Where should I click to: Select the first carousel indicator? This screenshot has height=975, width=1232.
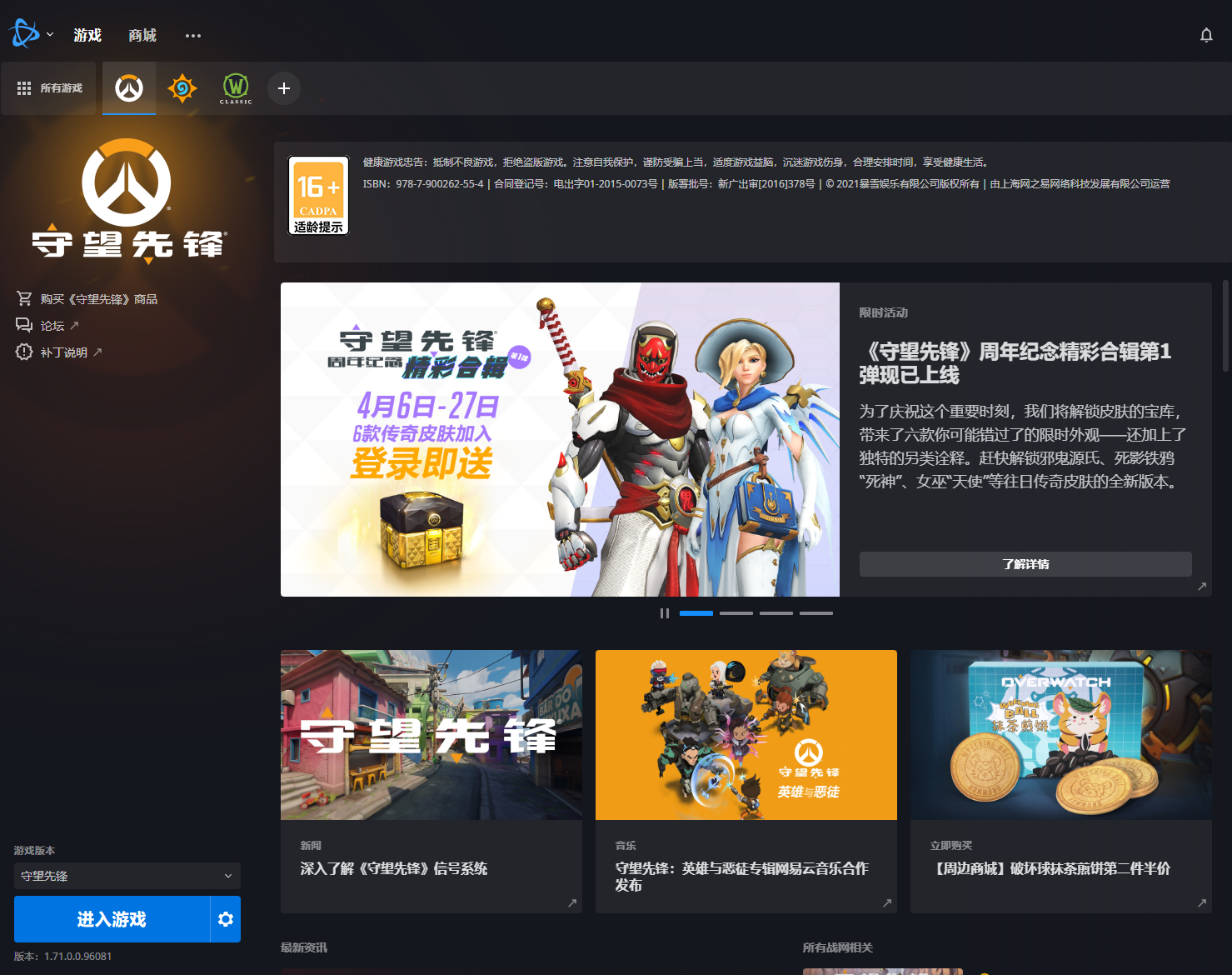(x=696, y=613)
